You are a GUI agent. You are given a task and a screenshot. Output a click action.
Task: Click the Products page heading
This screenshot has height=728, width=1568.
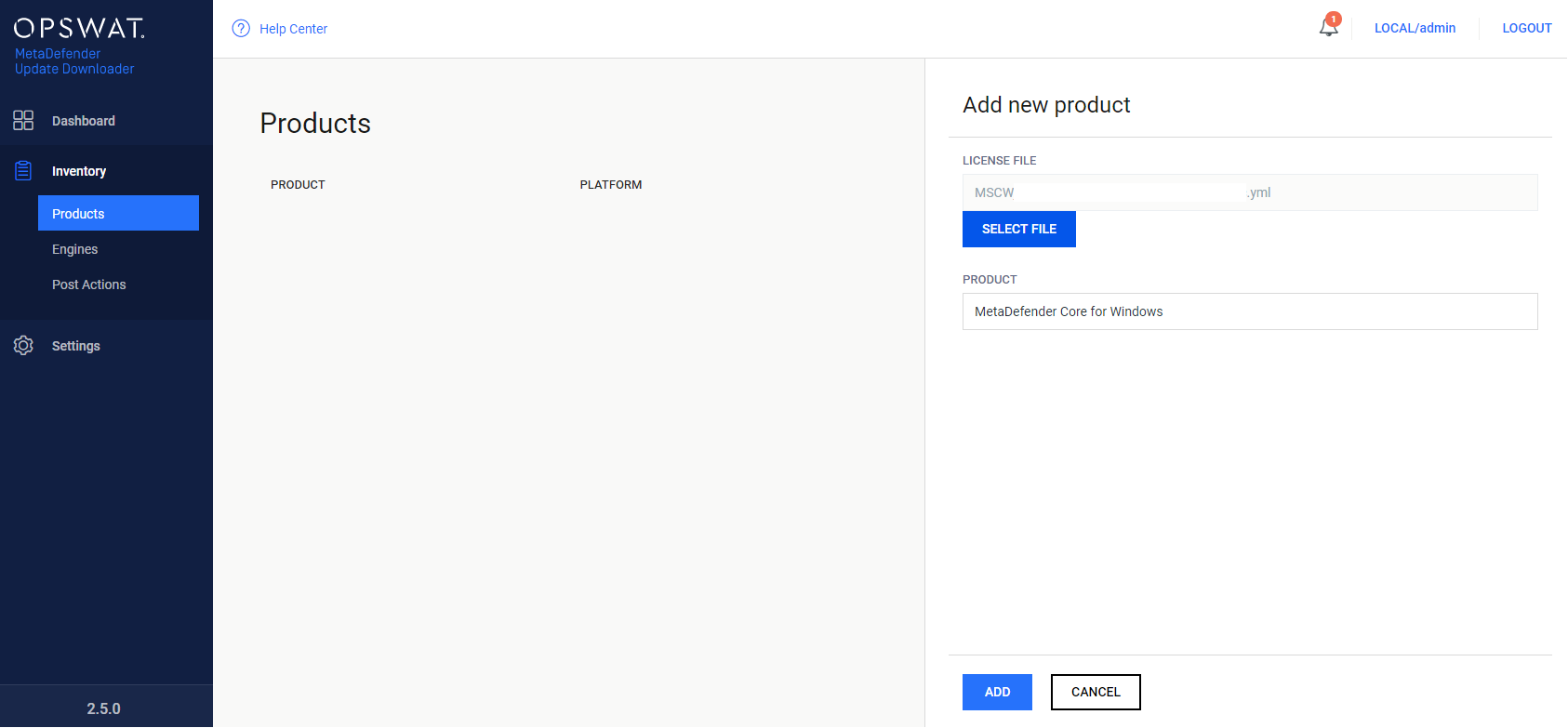click(315, 124)
